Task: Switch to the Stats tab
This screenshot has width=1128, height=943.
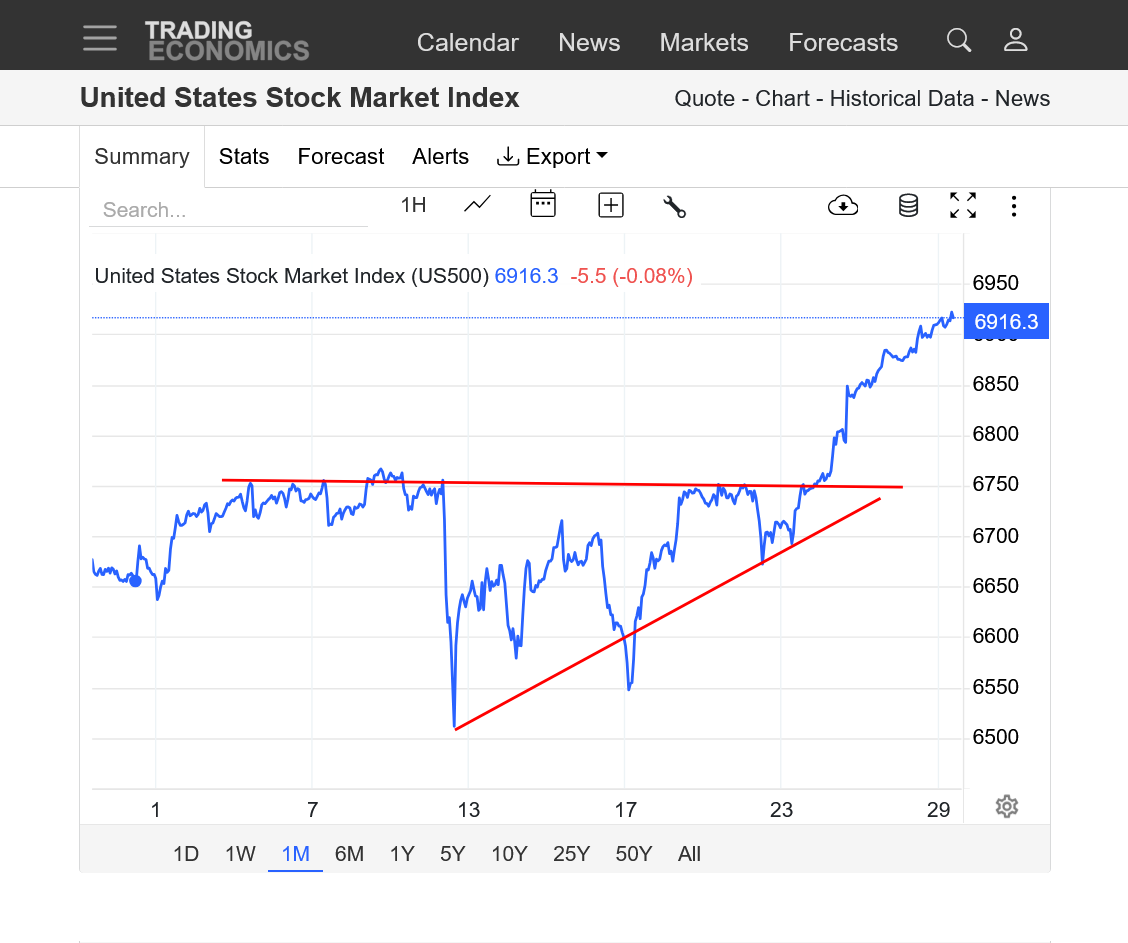Action: point(244,157)
